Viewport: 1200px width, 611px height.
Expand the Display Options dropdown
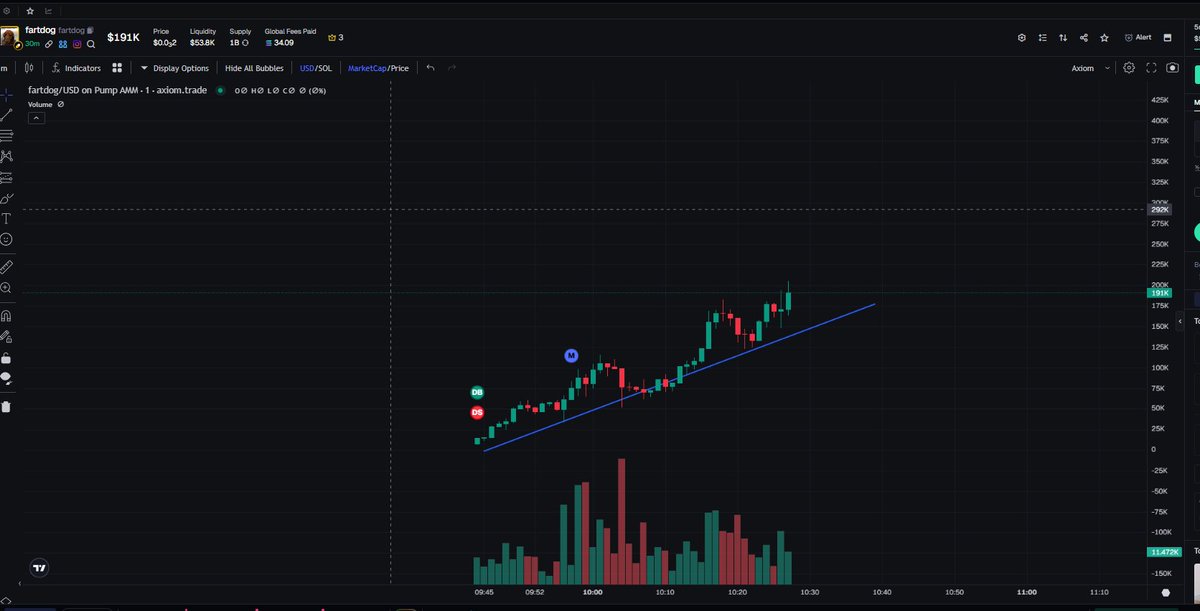[x=177, y=68]
